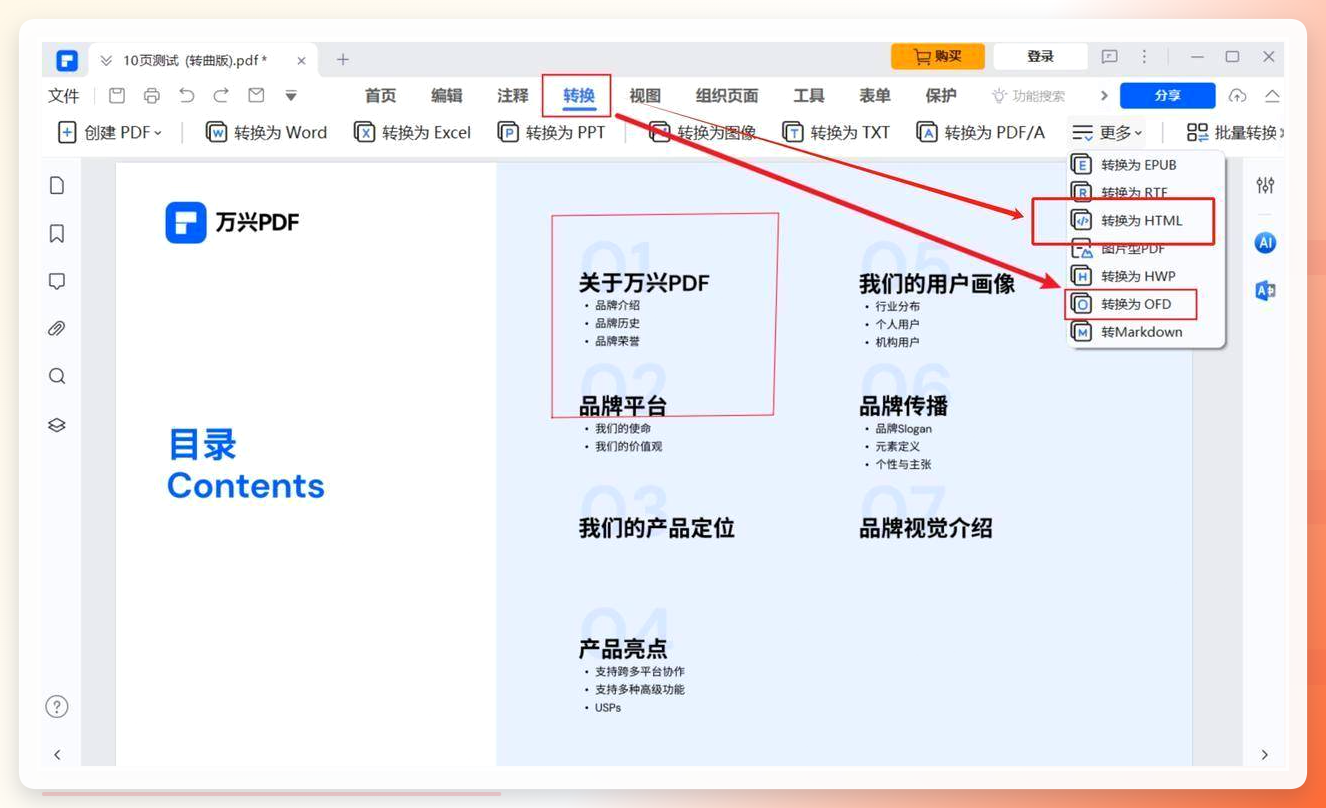1326x808 pixels.
Task: Click 转换为 PPT
Action: click(x=551, y=132)
